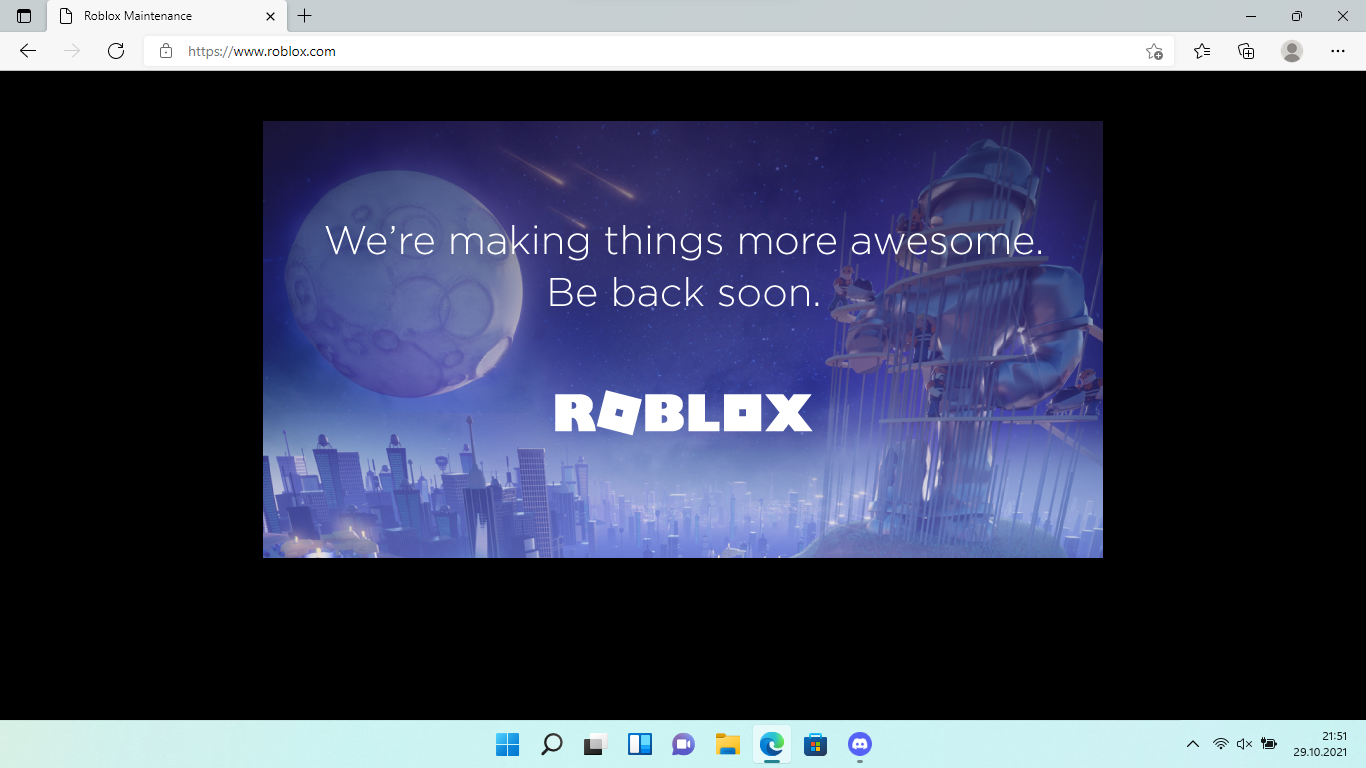Show hidden system tray icons
1366x768 pixels.
point(1192,744)
